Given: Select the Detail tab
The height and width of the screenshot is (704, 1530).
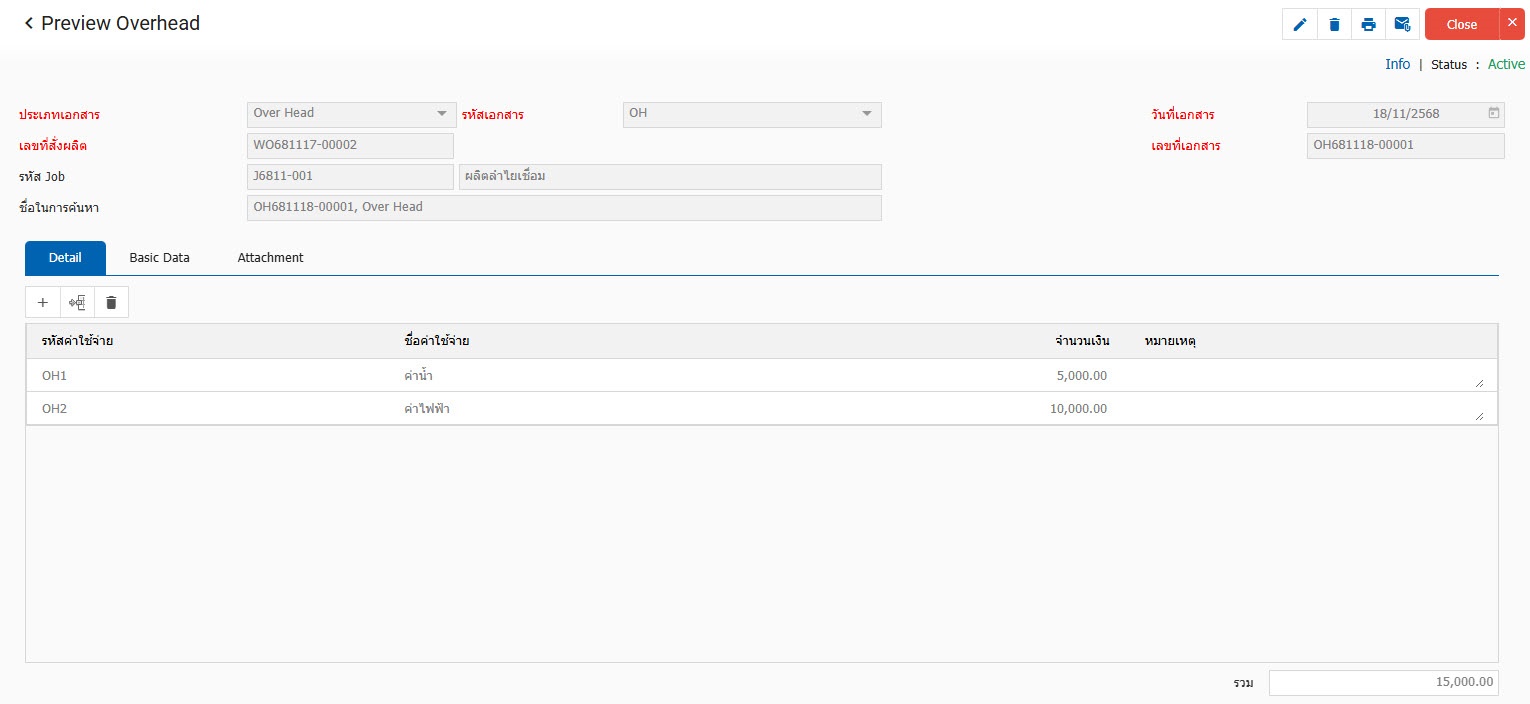Looking at the screenshot, I should point(65,258).
